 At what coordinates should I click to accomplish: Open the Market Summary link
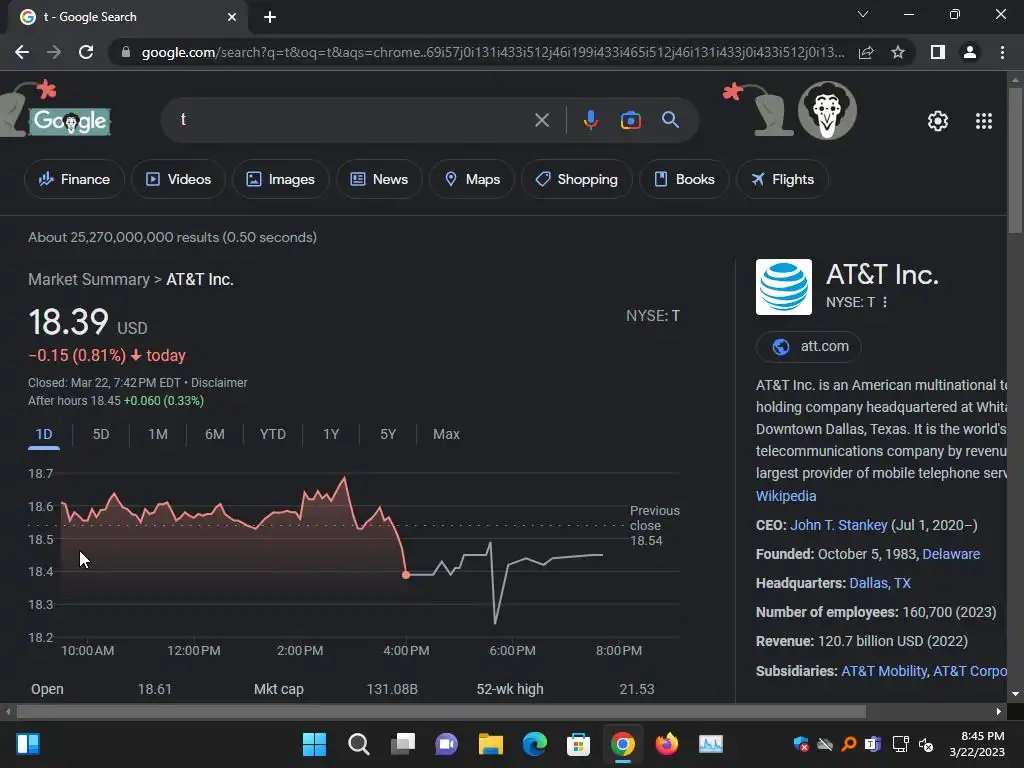coord(89,280)
